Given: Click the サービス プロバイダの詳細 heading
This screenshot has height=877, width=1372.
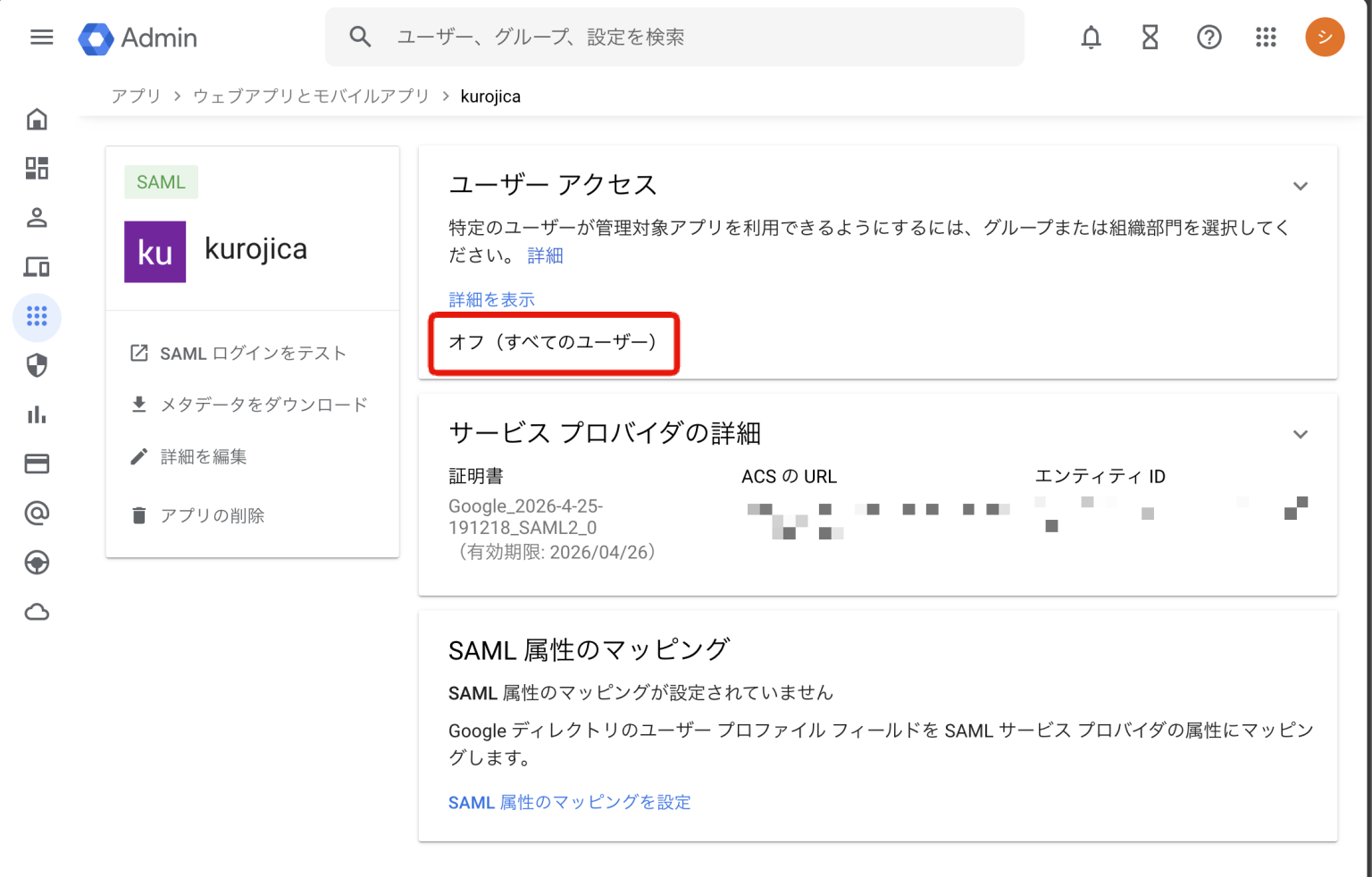Looking at the screenshot, I should coord(605,433).
